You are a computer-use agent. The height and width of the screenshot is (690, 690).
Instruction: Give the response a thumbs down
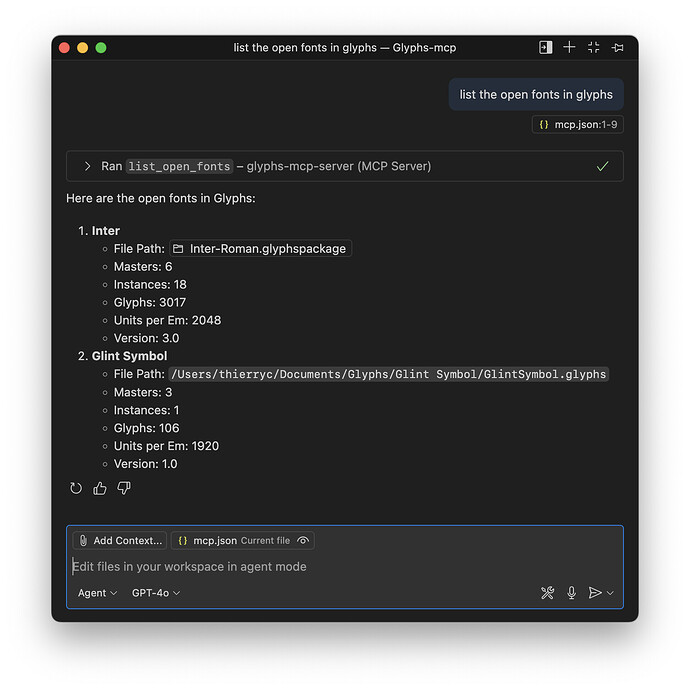[x=124, y=488]
